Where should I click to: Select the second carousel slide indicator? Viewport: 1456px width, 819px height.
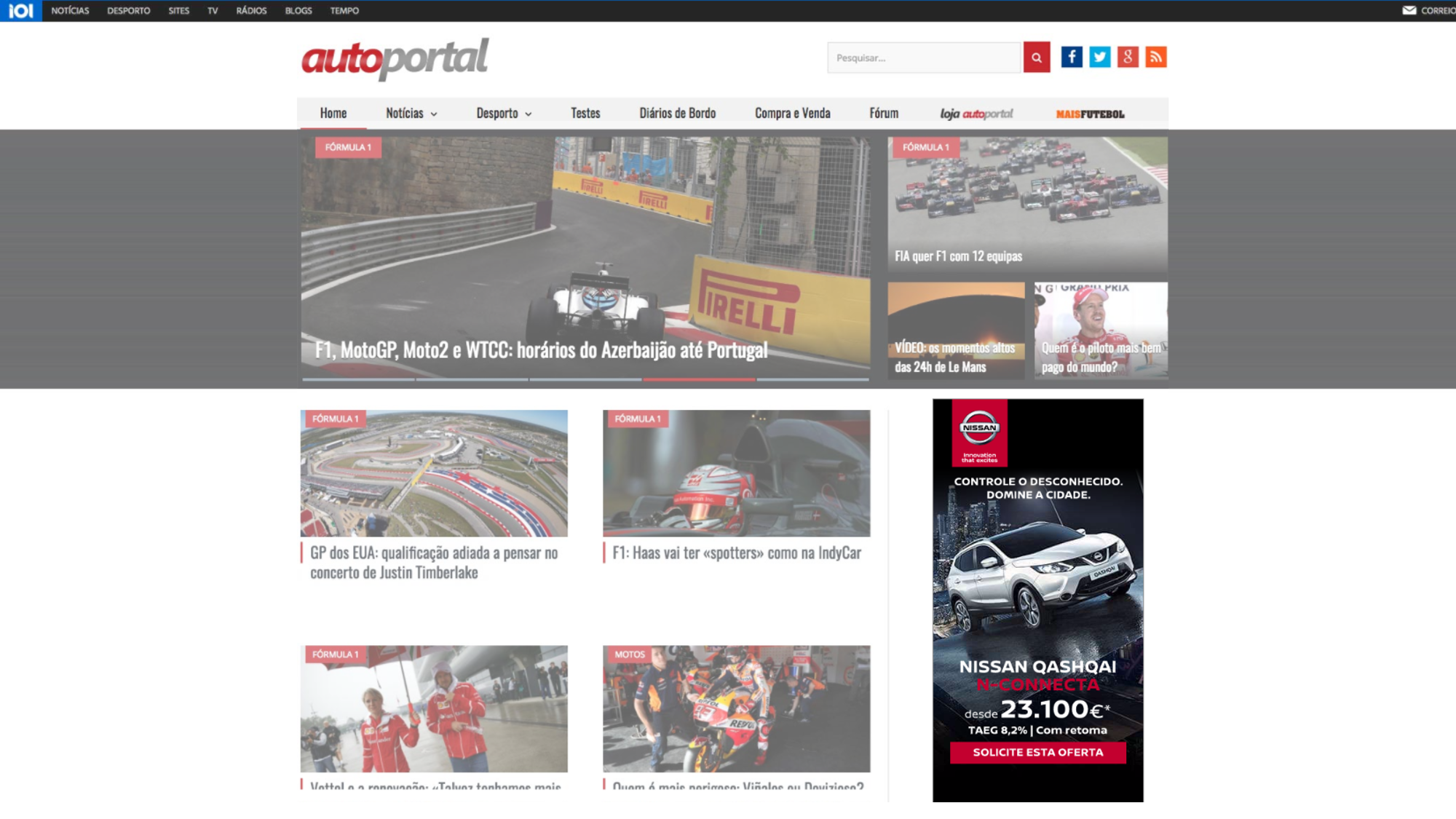tap(472, 379)
